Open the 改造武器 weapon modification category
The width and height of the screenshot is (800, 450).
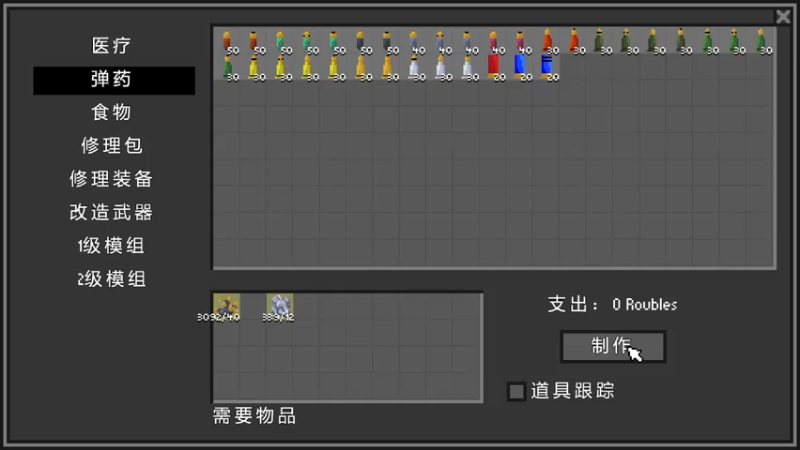click(111, 212)
